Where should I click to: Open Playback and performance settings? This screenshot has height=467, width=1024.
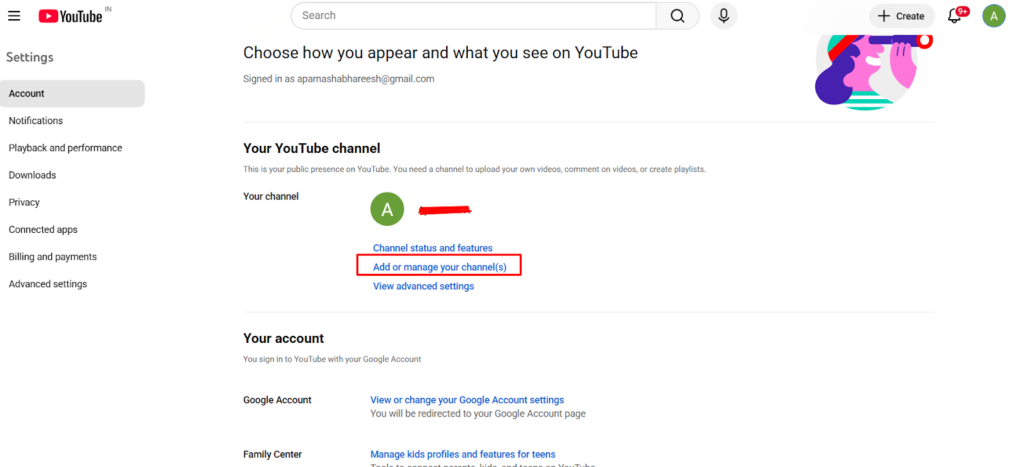point(65,148)
